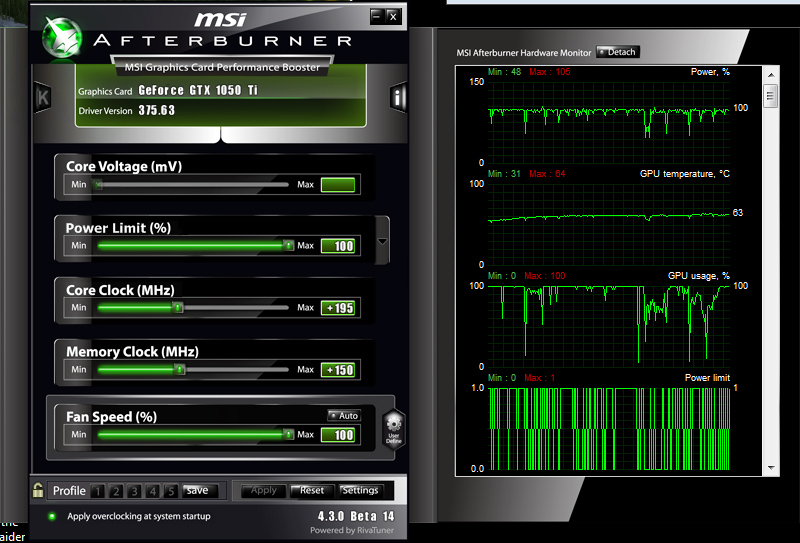Open the Settings button
This screenshot has width=800, height=543.
pos(360,490)
